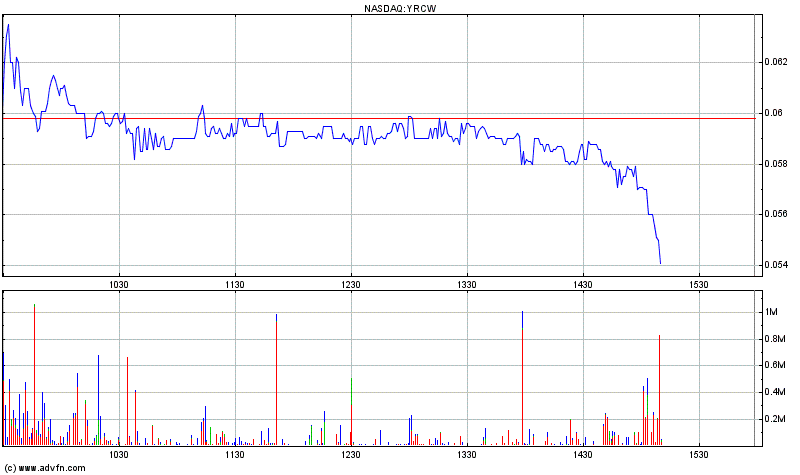Click the 0.058 price axis label
Image resolution: width=800 pixels, height=475 pixels.
tap(776, 164)
